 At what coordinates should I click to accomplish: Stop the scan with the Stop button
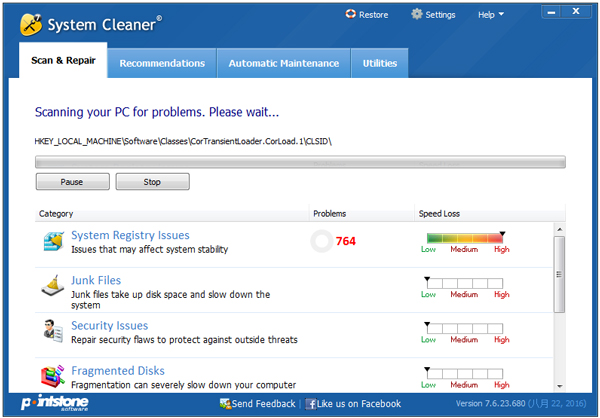tap(152, 181)
